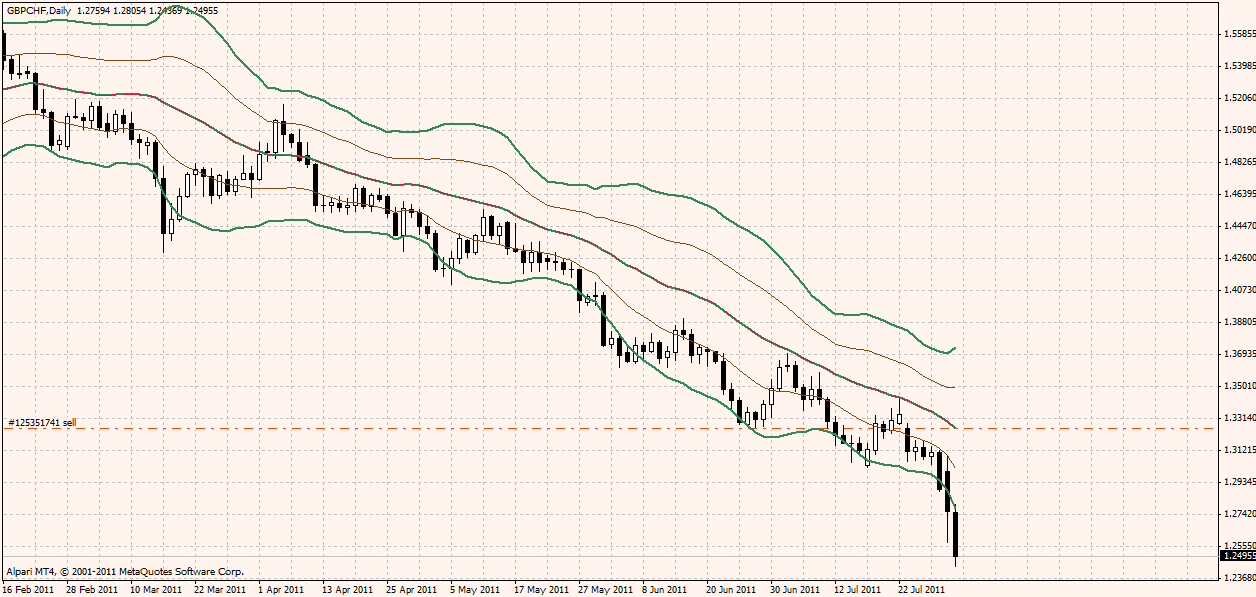Click the 22 Jul 2011 date label
The height and width of the screenshot is (597, 1256).
[922, 590]
